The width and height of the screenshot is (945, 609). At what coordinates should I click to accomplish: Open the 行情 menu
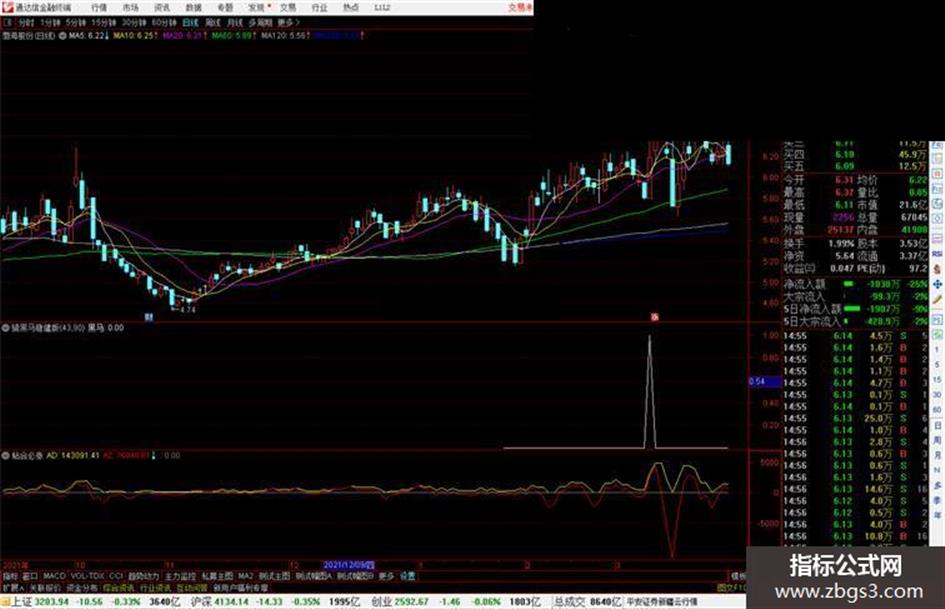pos(99,7)
